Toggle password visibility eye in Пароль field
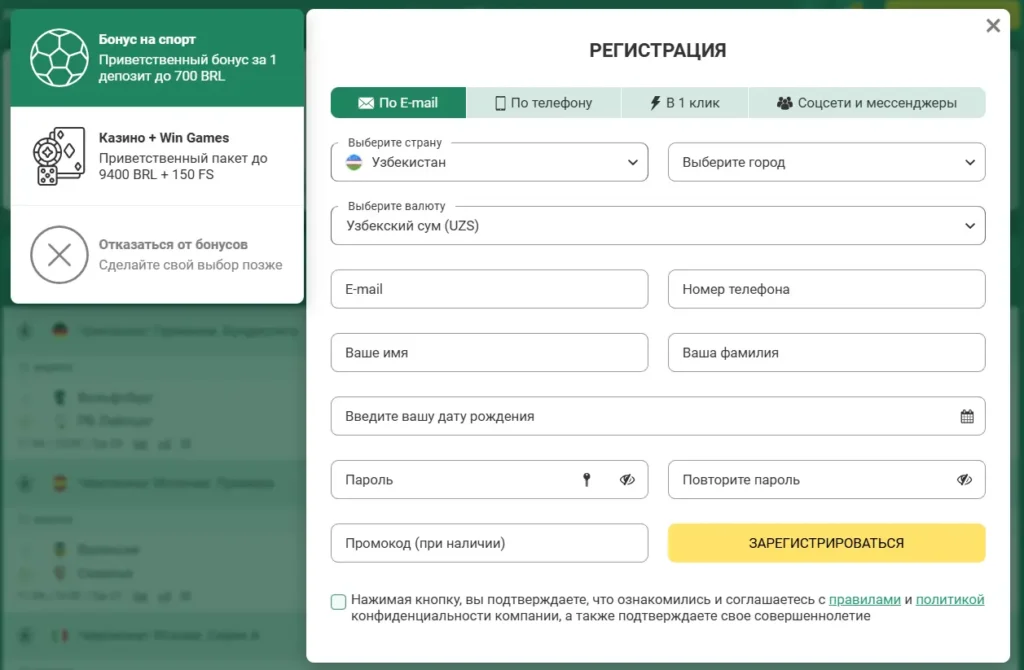 click(x=627, y=480)
